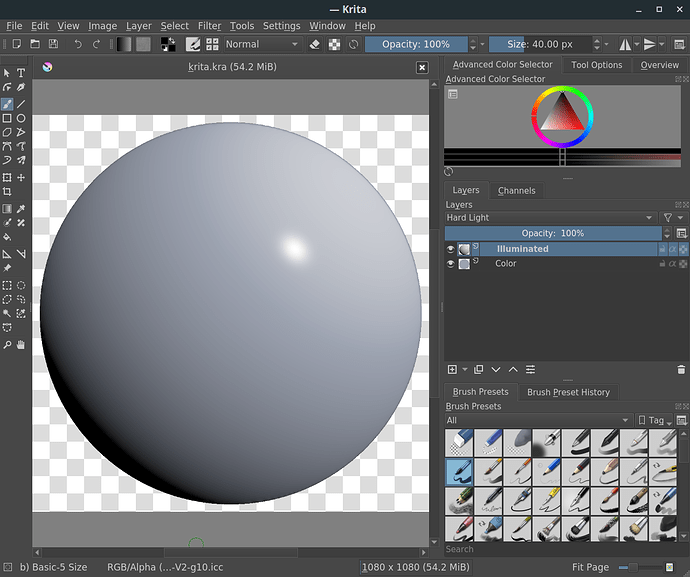Hide the Illuminated layer with eye icon
This screenshot has height=577, width=690.
(x=451, y=249)
